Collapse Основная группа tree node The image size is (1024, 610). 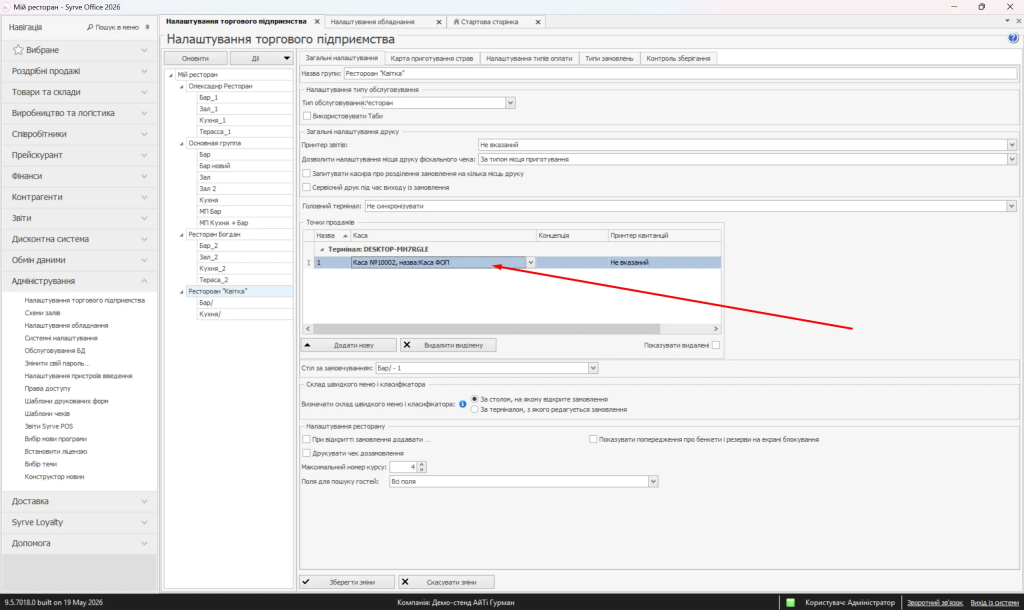pyautogui.click(x=182, y=143)
